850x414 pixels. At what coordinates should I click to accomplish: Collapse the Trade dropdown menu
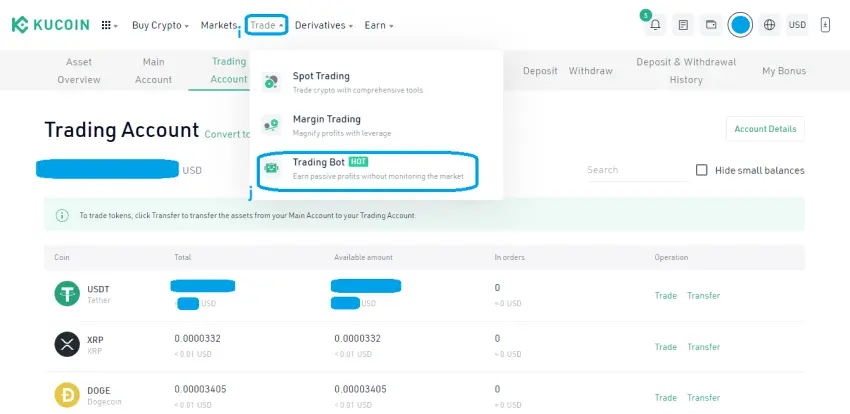[266, 25]
